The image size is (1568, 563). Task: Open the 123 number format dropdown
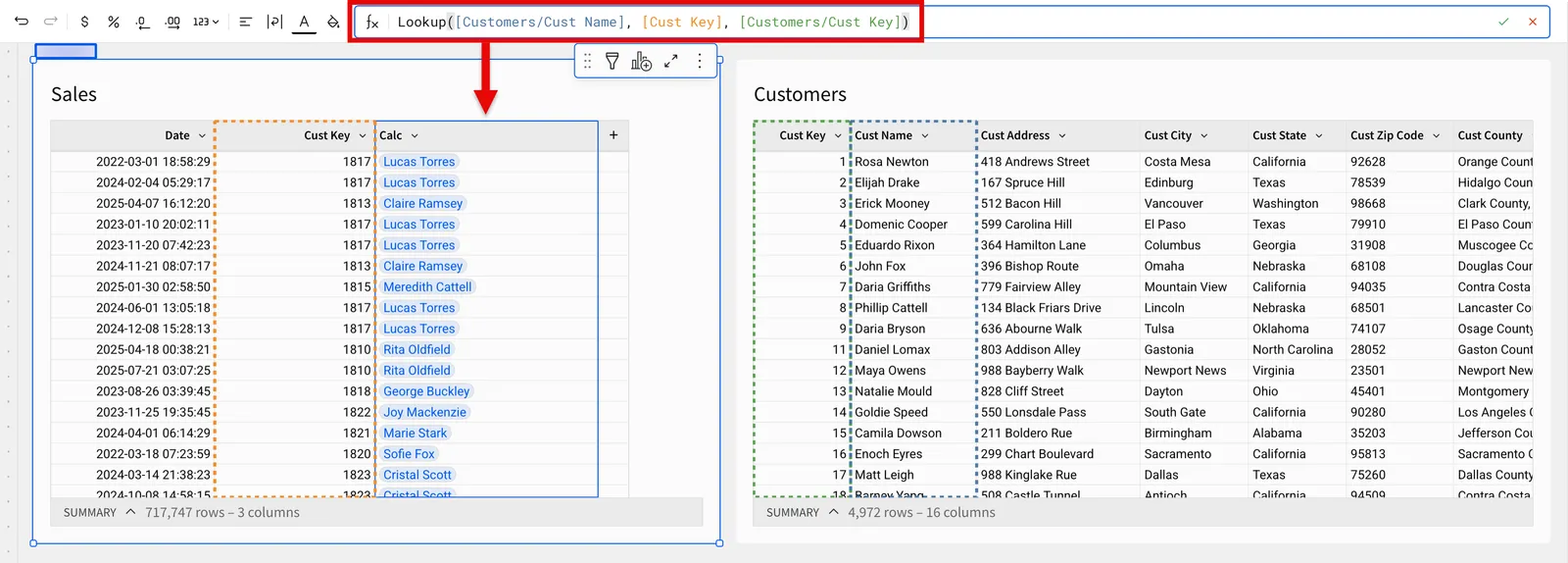206,22
